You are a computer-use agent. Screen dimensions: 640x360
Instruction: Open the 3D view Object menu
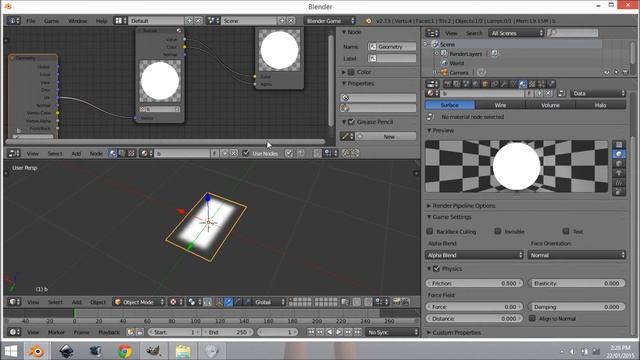(98, 302)
